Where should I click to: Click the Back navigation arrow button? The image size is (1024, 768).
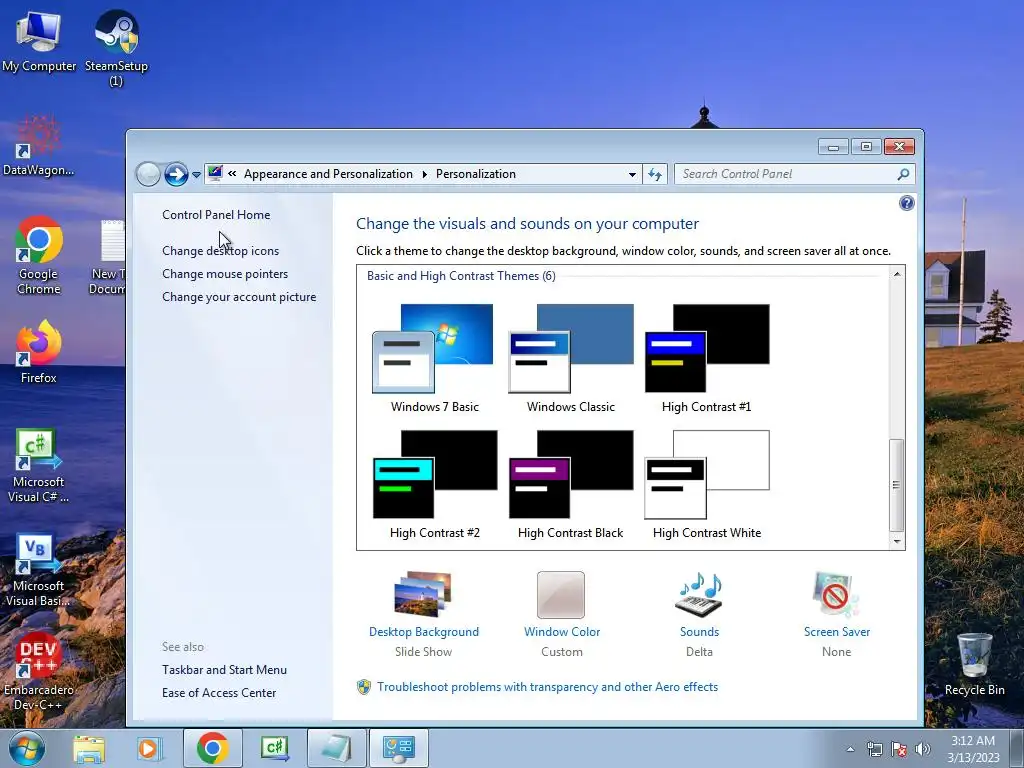click(x=148, y=174)
